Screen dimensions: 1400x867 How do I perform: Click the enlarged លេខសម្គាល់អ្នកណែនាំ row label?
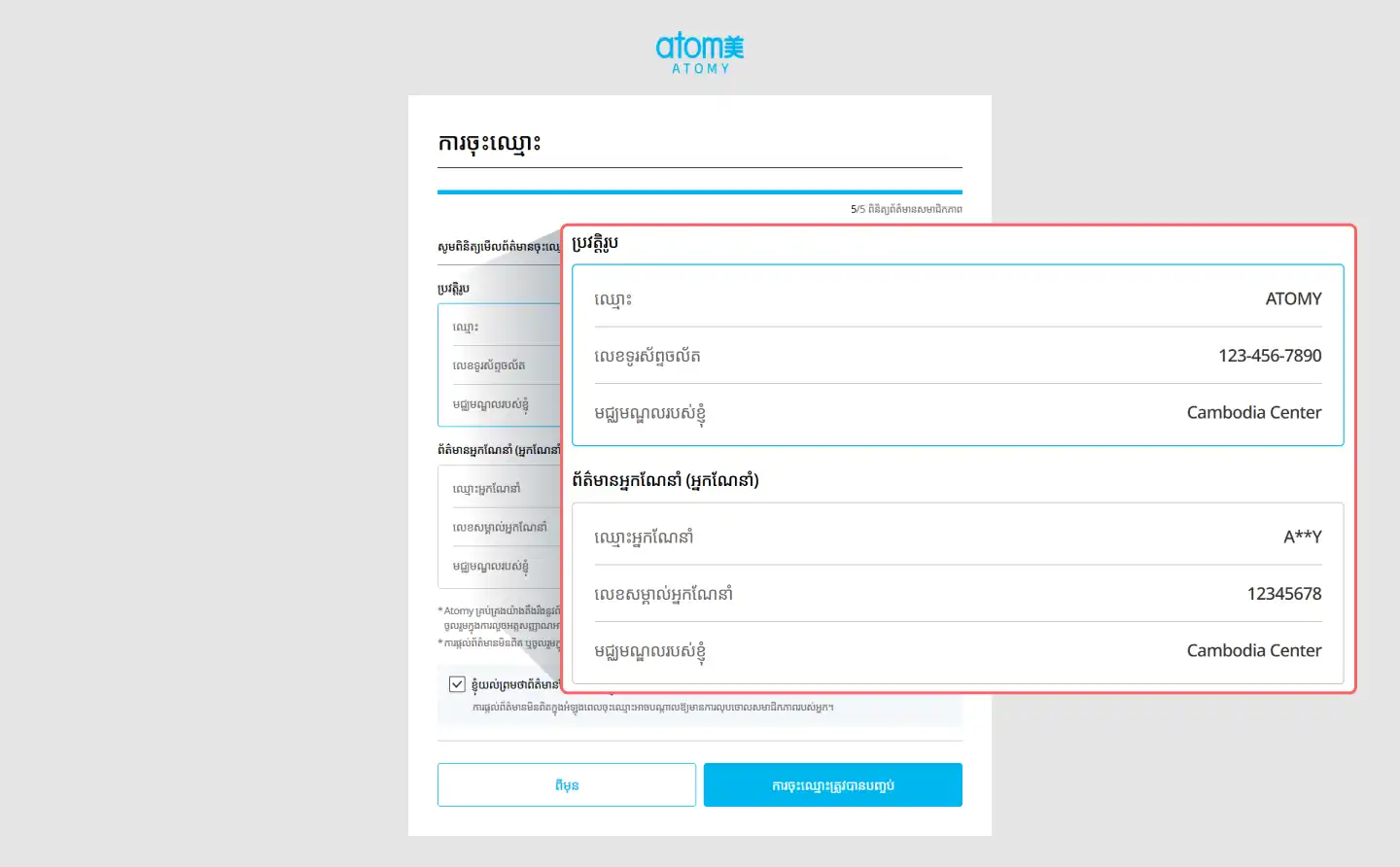663,594
